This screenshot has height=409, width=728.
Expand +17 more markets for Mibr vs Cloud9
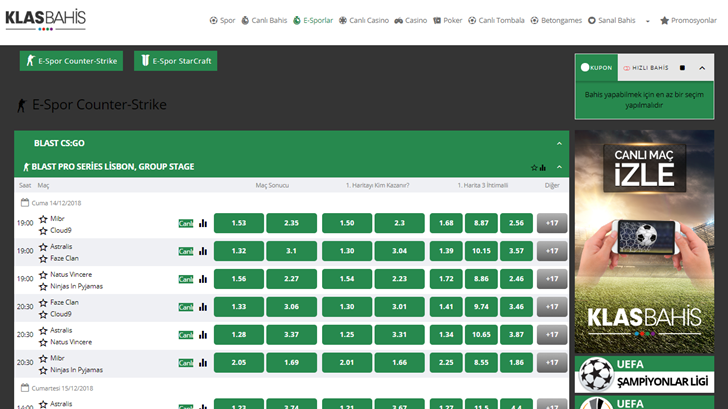point(552,223)
